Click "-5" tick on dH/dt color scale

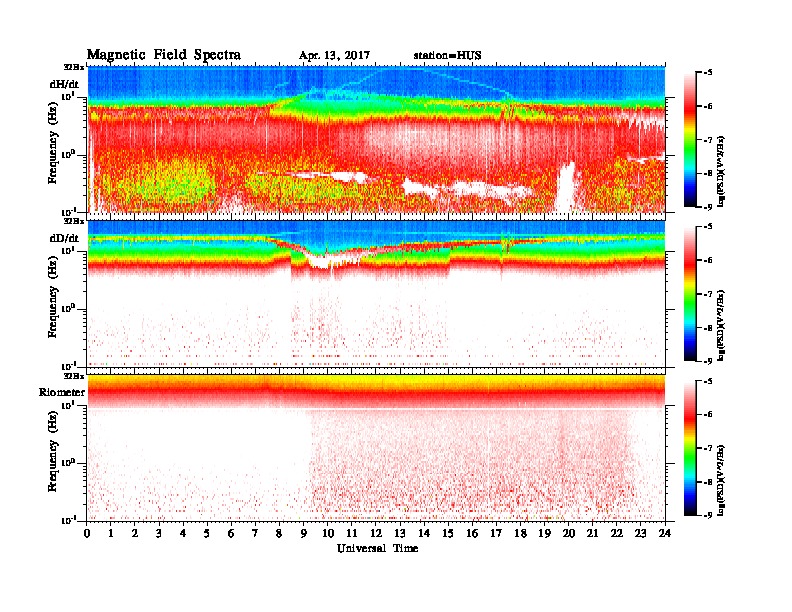pyautogui.click(x=708, y=73)
